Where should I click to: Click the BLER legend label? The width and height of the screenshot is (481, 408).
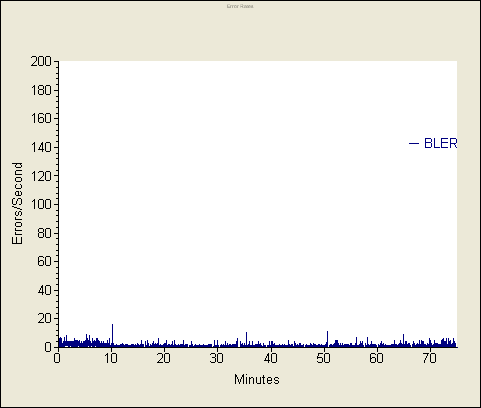[441, 143]
